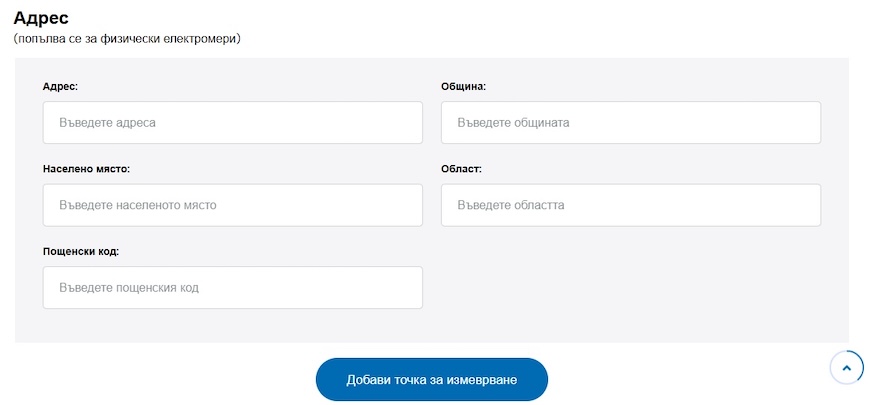This screenshot has width=870, height=405.
Task: Click the bold Адрес section heading
Action: [x=41, y=18]
